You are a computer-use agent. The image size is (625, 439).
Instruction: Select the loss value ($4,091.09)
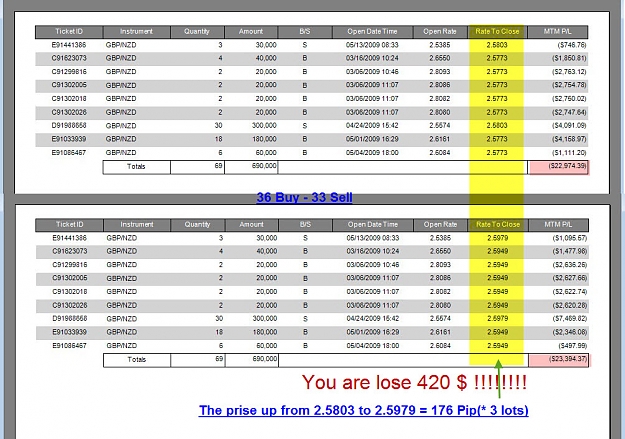(x=569, y=126)
